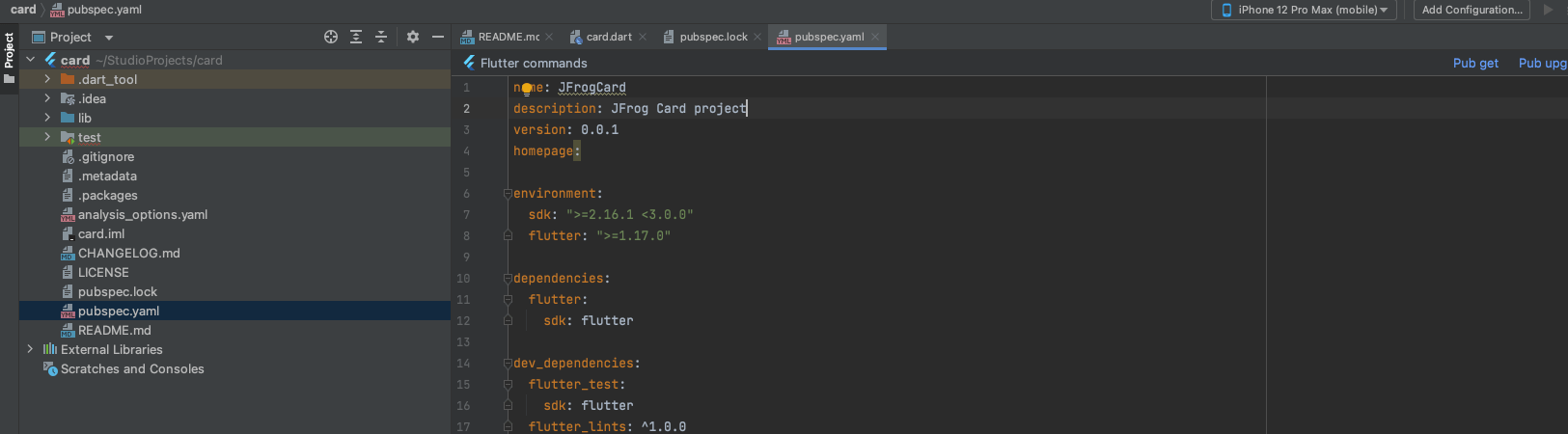
Task: Click the pubspec.yaml breadcrumb in navigation bar
Action: coord(96,10)
